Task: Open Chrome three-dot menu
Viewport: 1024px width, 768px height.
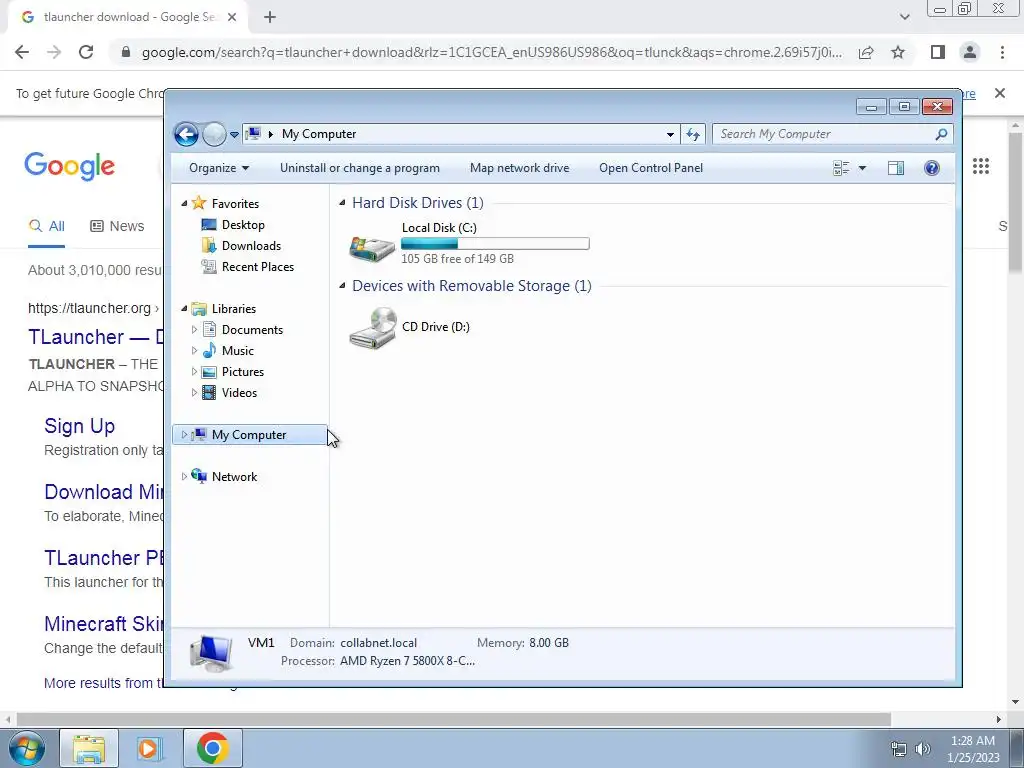Action: click(1002, 52)
